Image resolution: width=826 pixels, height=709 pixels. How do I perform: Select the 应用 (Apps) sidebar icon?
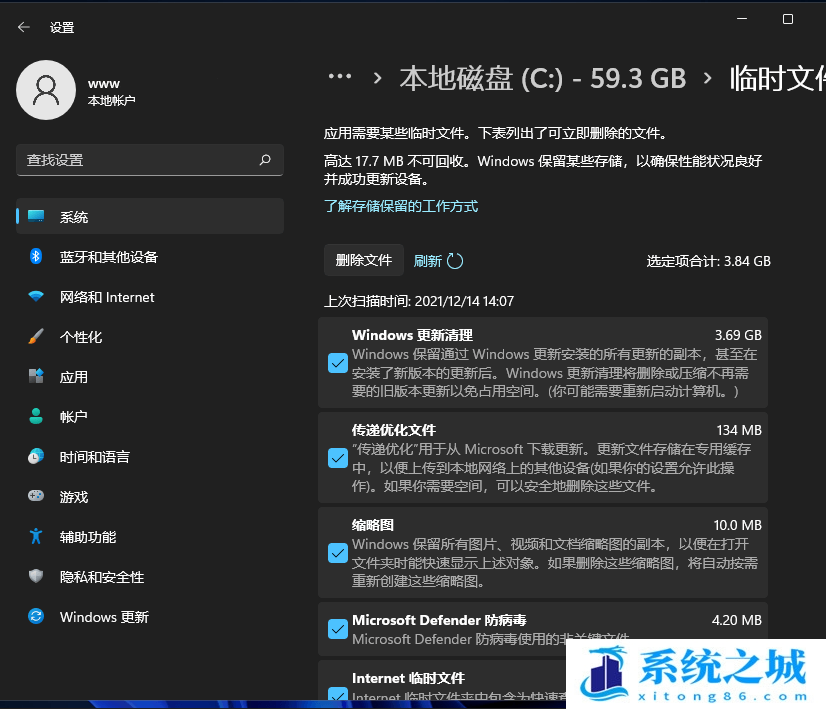(37, 377)
